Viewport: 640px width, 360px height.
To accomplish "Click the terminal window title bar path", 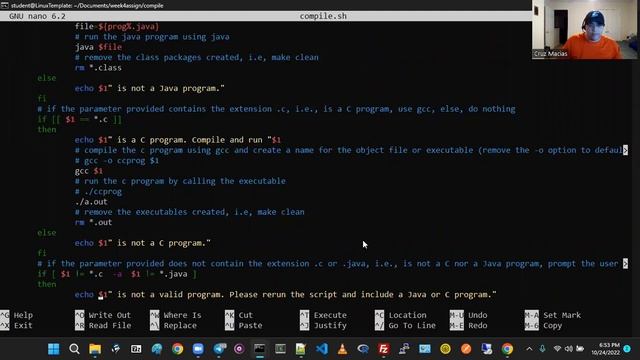I will pos(87,5).
